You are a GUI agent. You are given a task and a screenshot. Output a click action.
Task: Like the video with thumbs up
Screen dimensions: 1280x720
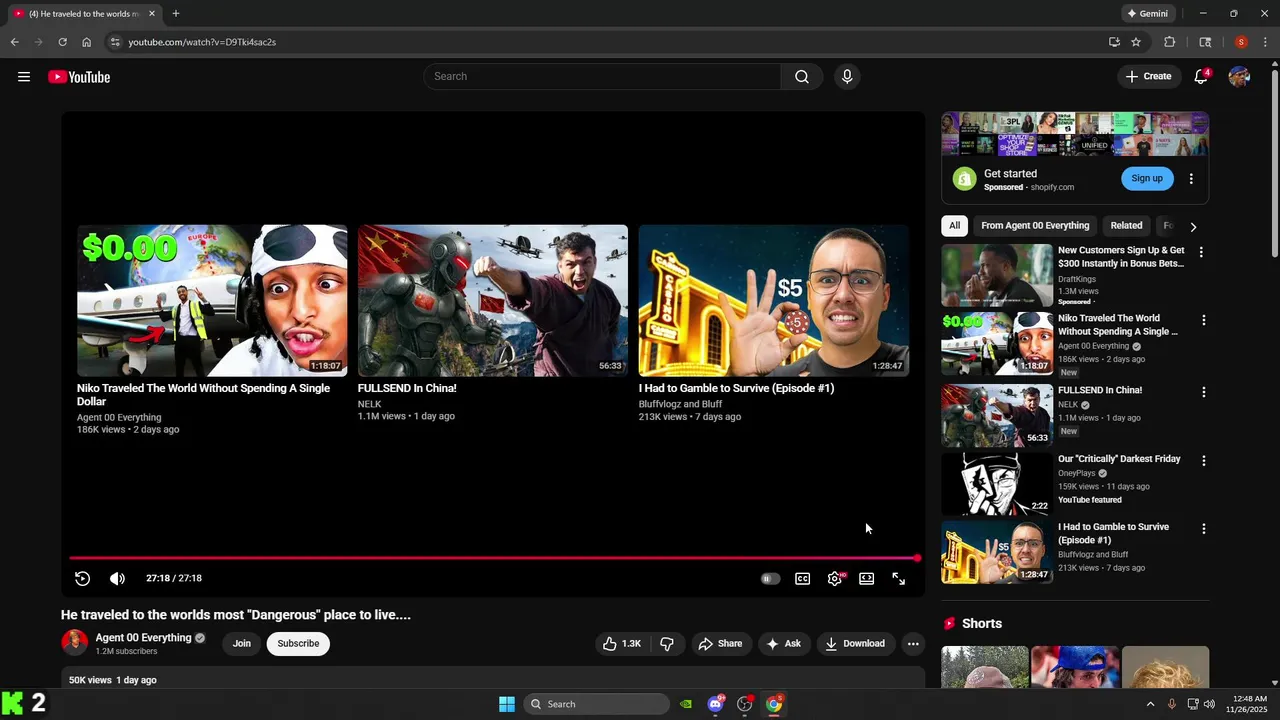[x=621, y=644]
